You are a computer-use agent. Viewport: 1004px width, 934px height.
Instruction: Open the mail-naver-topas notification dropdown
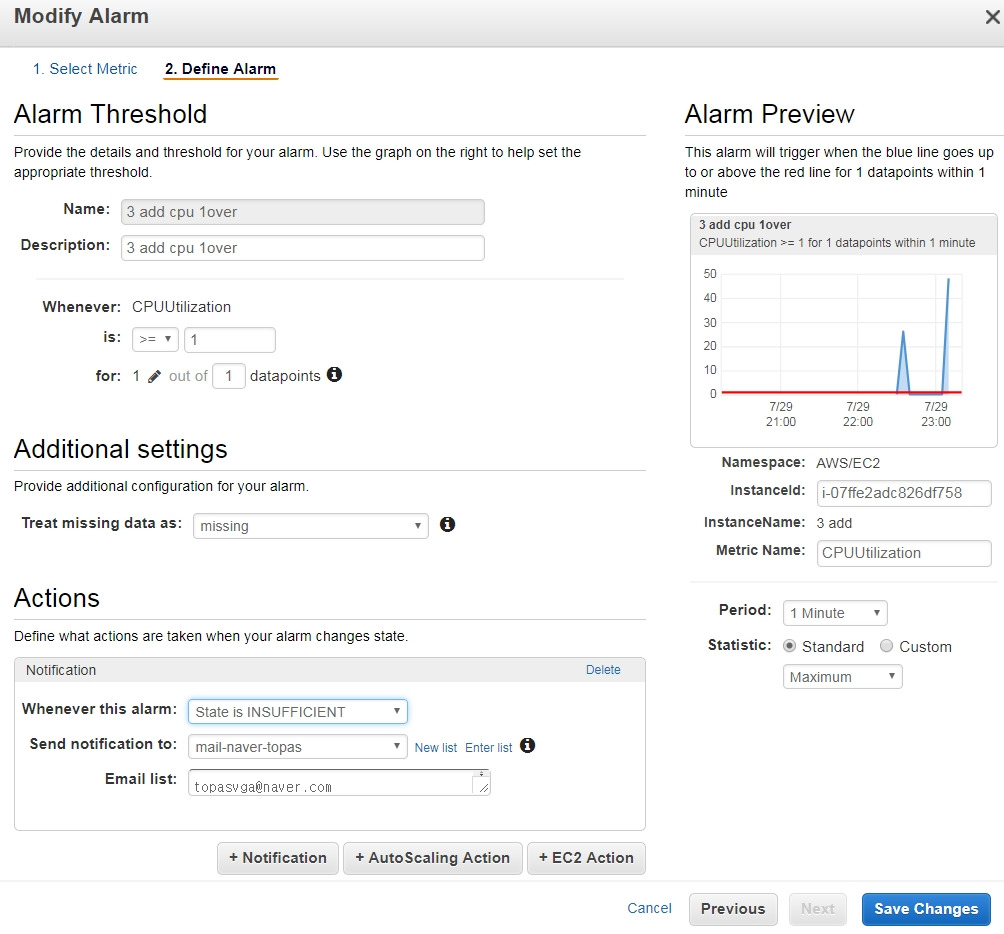pos(298,747)
